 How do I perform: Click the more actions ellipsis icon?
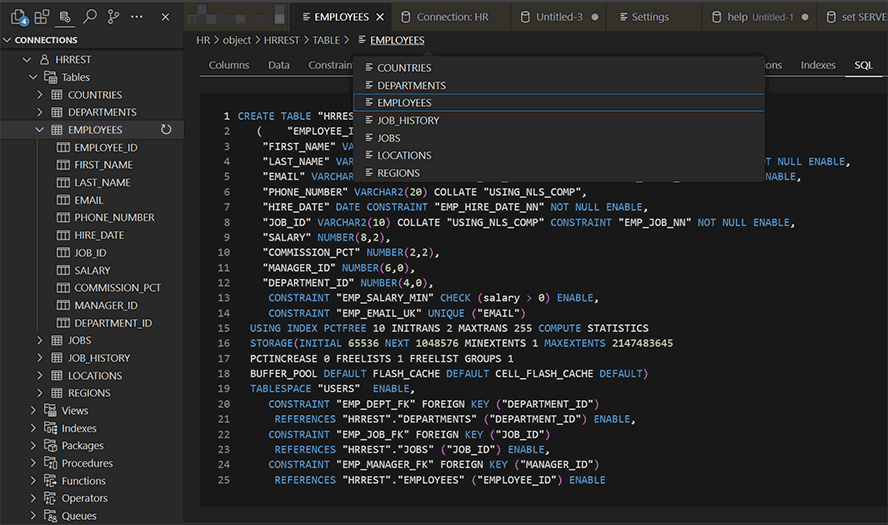coord(138,17)
